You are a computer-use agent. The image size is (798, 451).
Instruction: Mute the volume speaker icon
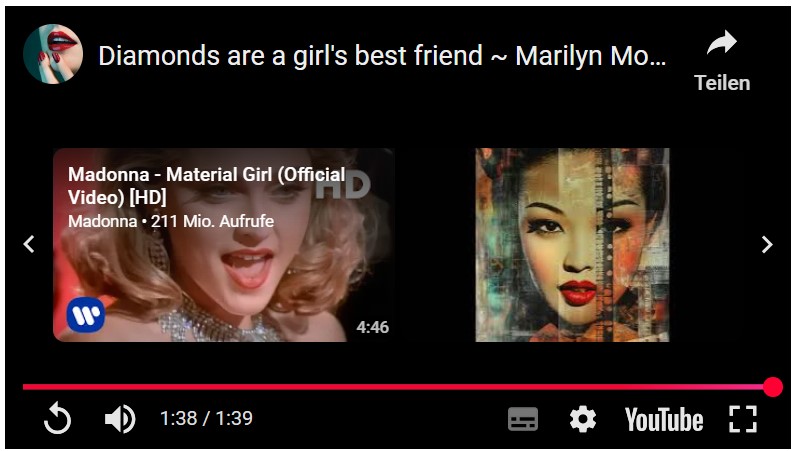(x=120, y=419)
